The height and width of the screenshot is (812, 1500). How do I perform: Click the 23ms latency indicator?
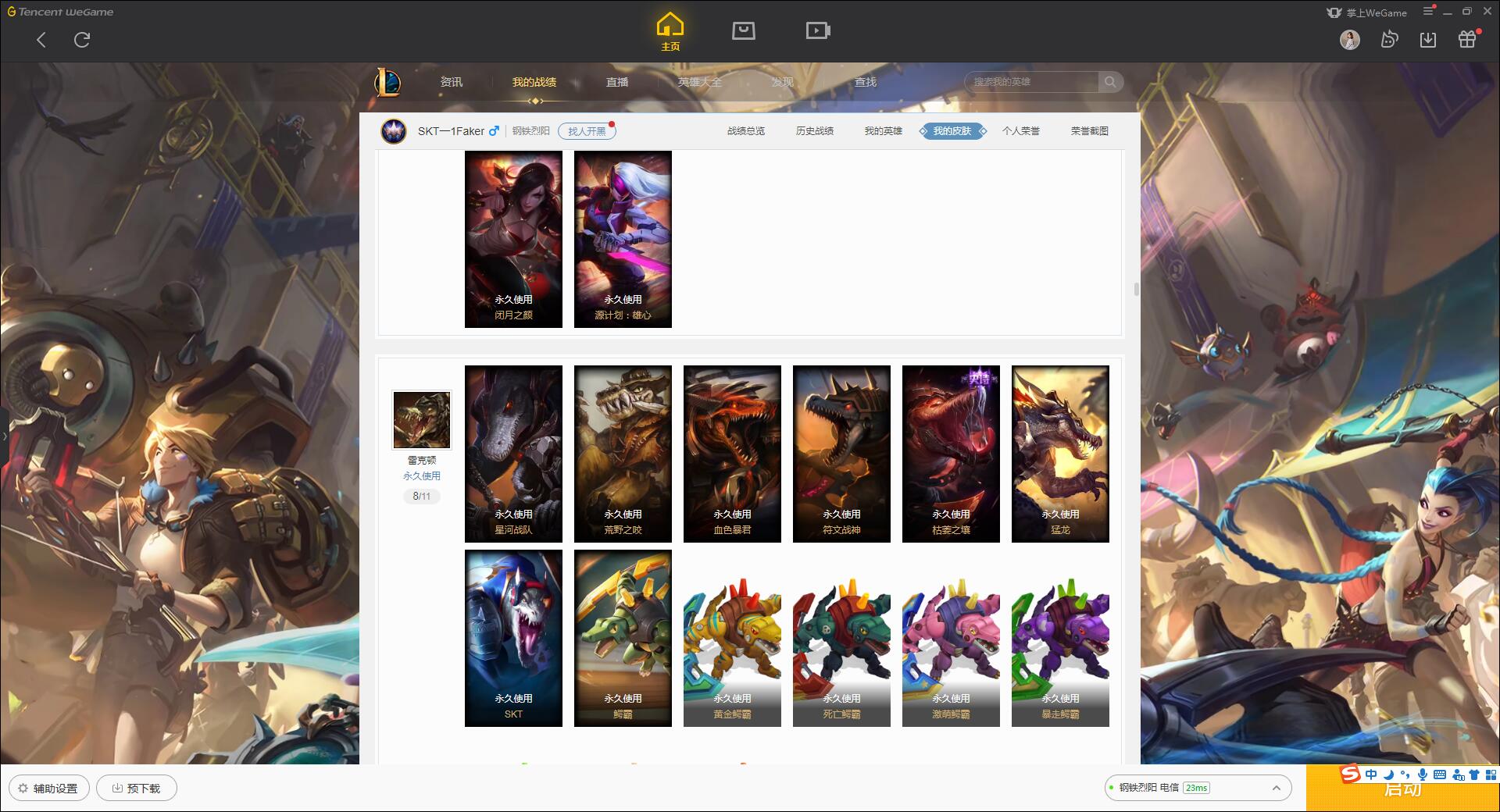[x=1196, y=788]
